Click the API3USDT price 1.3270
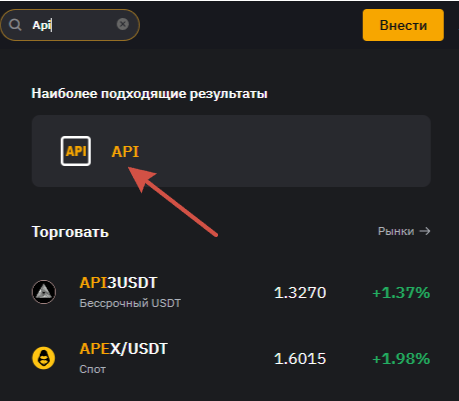This screenshot has width=459, height=401. coord(300,293)
